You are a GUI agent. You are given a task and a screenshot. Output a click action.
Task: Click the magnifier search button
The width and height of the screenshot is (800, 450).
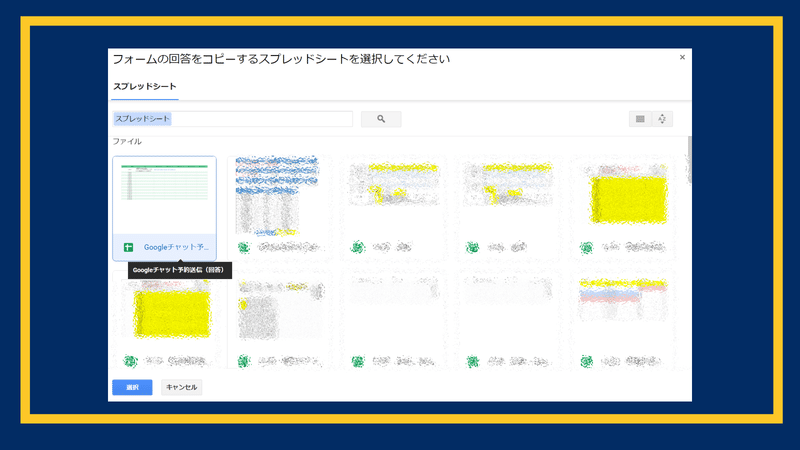point(381,119)
